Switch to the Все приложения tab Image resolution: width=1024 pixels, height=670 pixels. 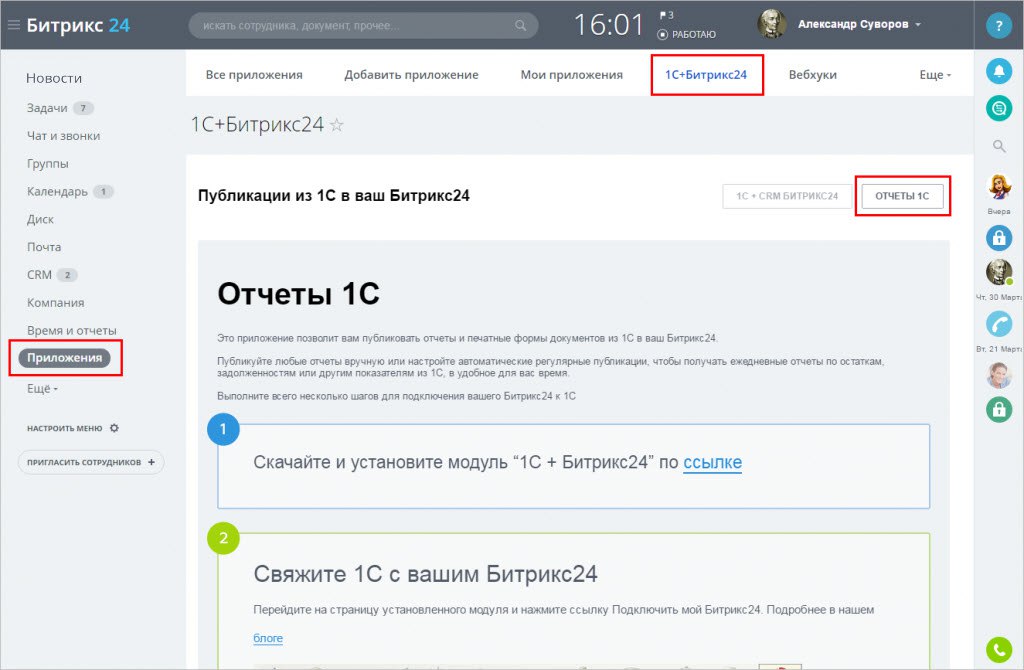pos(254,74)
